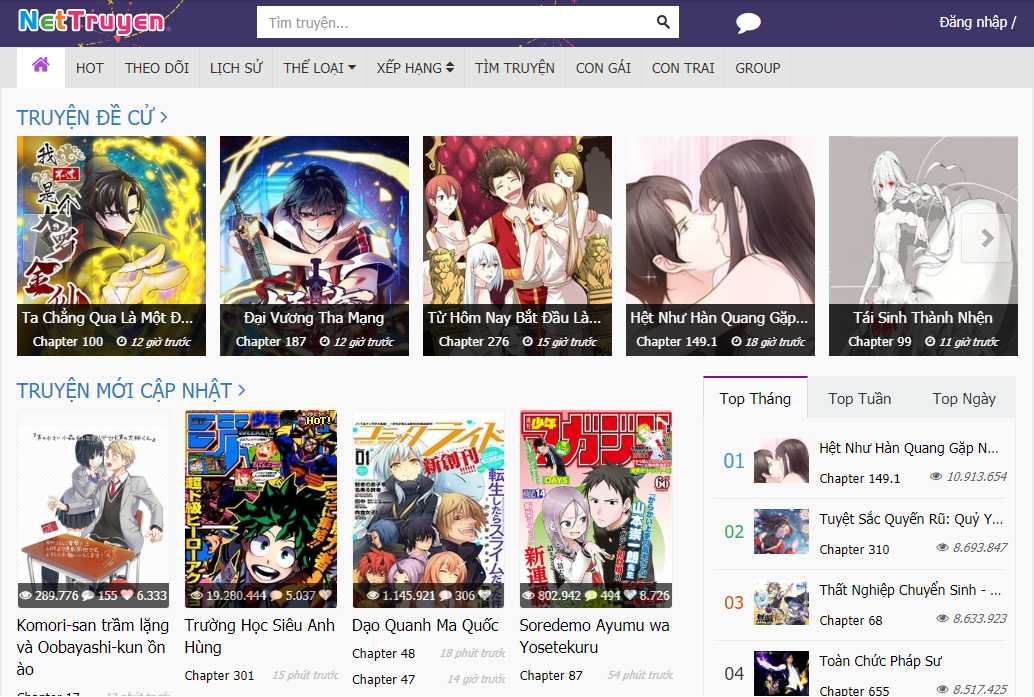Screen dimensions: 1034x697
Task: Open the Theo Dõi menu item
Action: coord(157,68)
